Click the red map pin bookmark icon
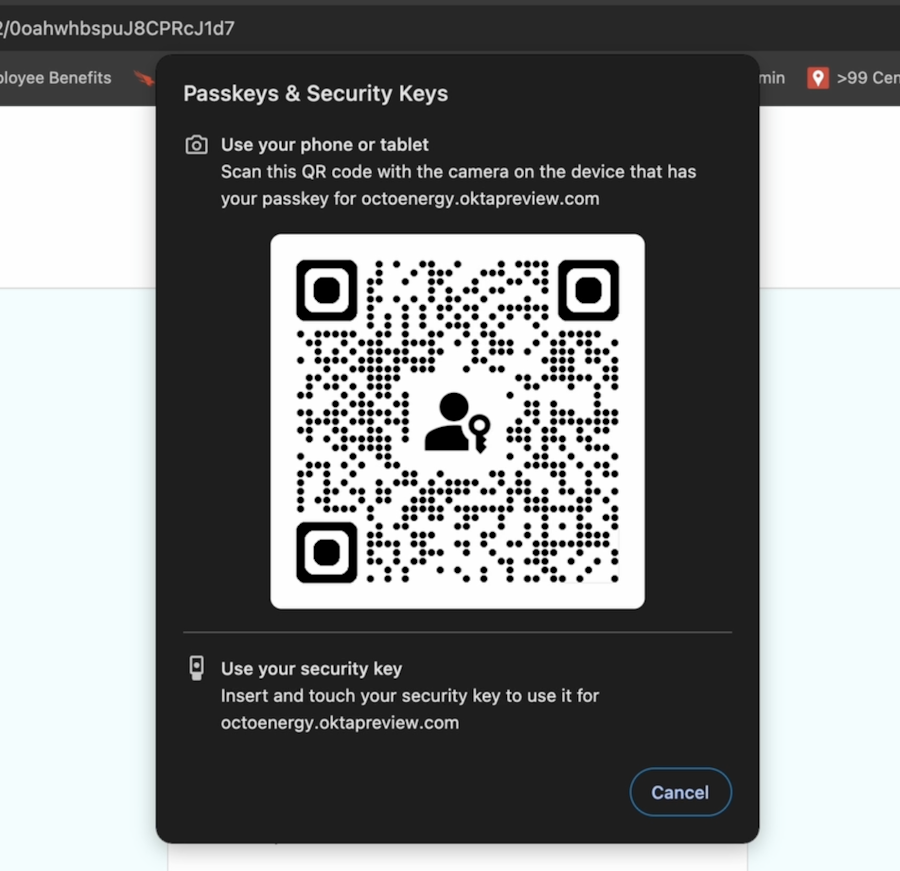900x871 pixels. [818, 78]
